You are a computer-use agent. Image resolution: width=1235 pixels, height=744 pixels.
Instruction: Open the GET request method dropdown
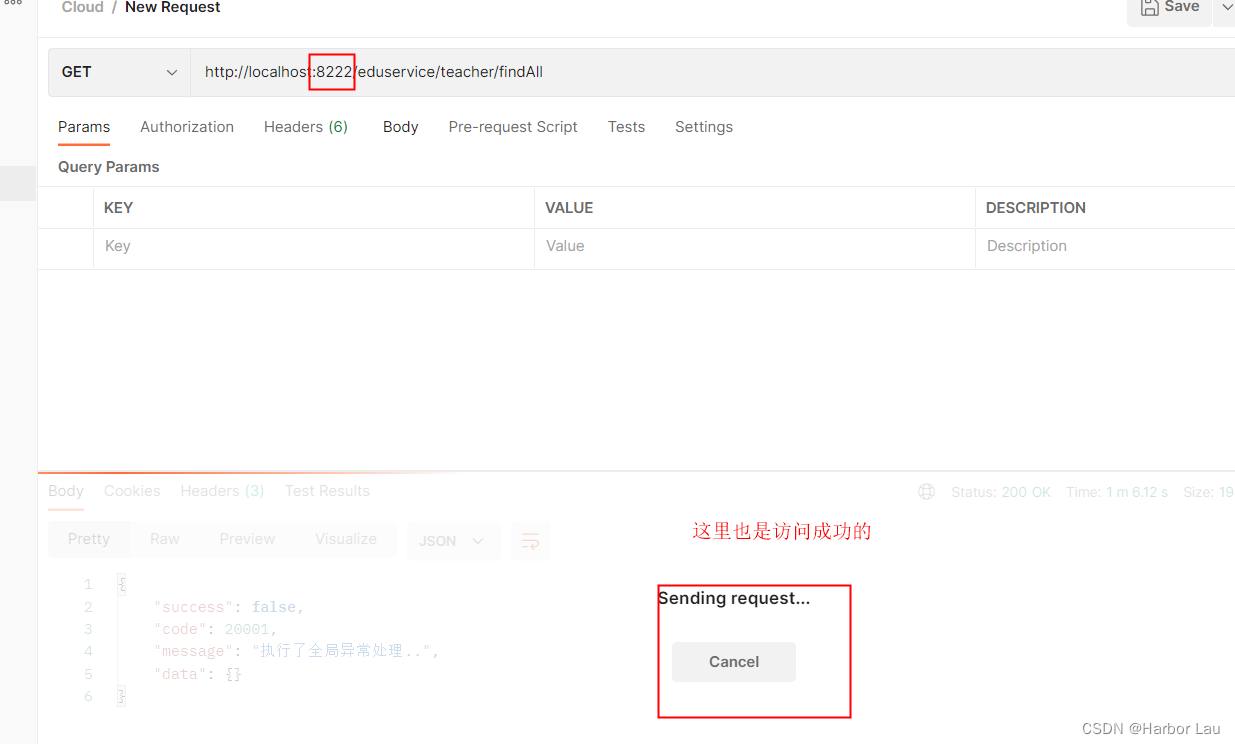(x=170, y=72)
